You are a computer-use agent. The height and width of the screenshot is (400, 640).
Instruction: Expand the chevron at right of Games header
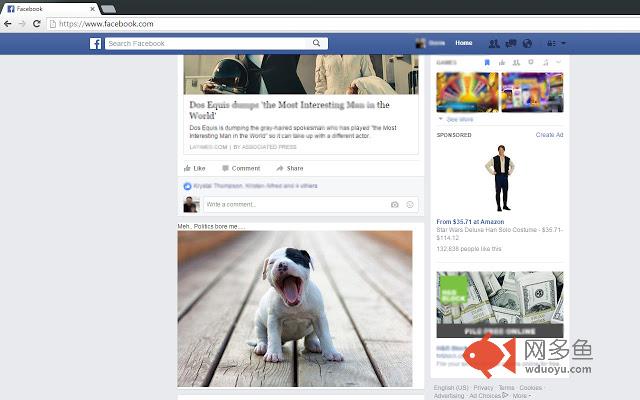(x=558, y=62)
